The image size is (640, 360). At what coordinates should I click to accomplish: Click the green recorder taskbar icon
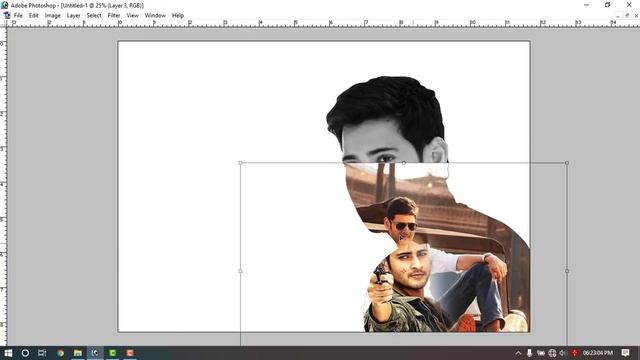[113, 353]
